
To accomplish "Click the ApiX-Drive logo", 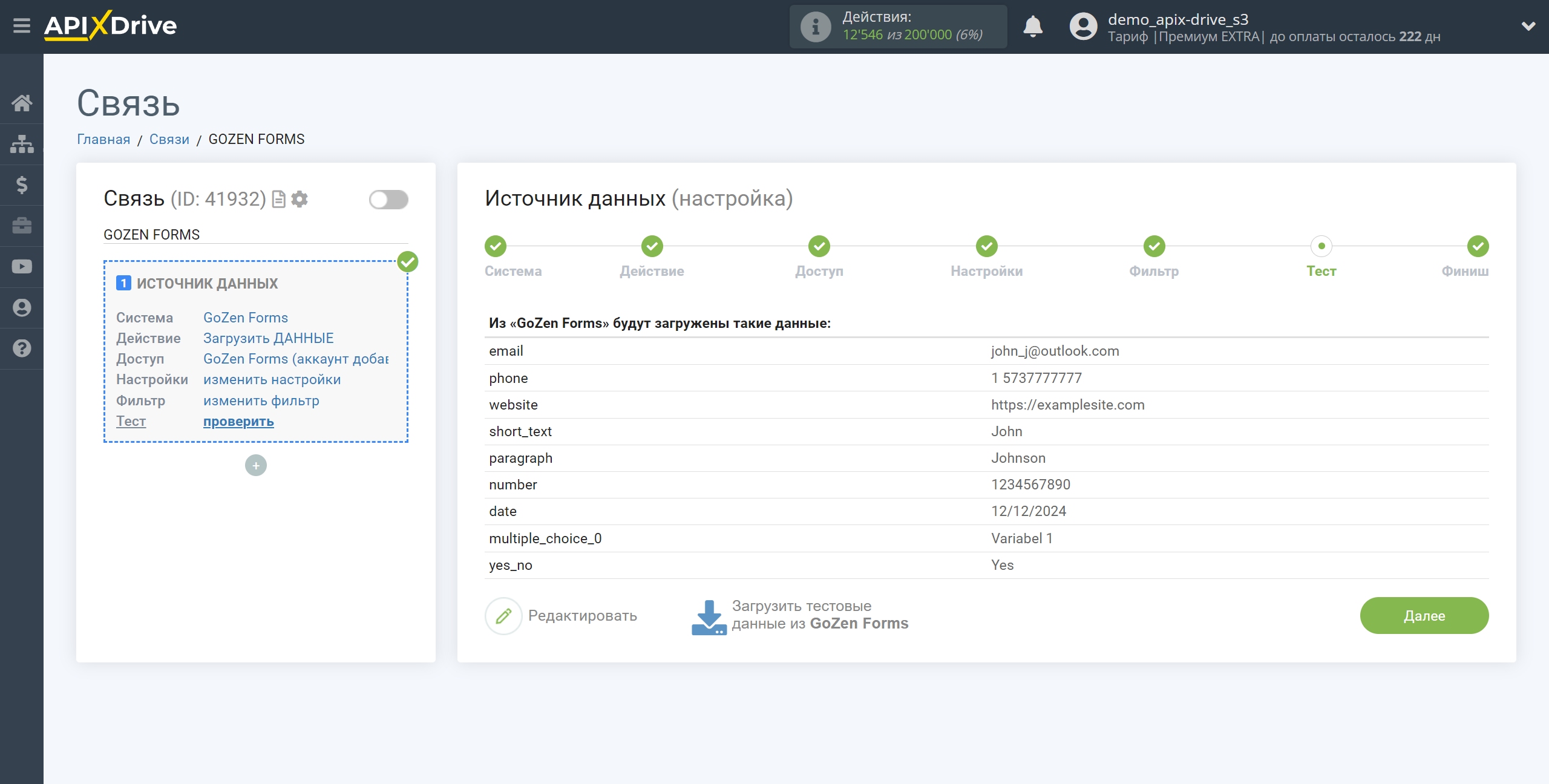I will point(110,26).
